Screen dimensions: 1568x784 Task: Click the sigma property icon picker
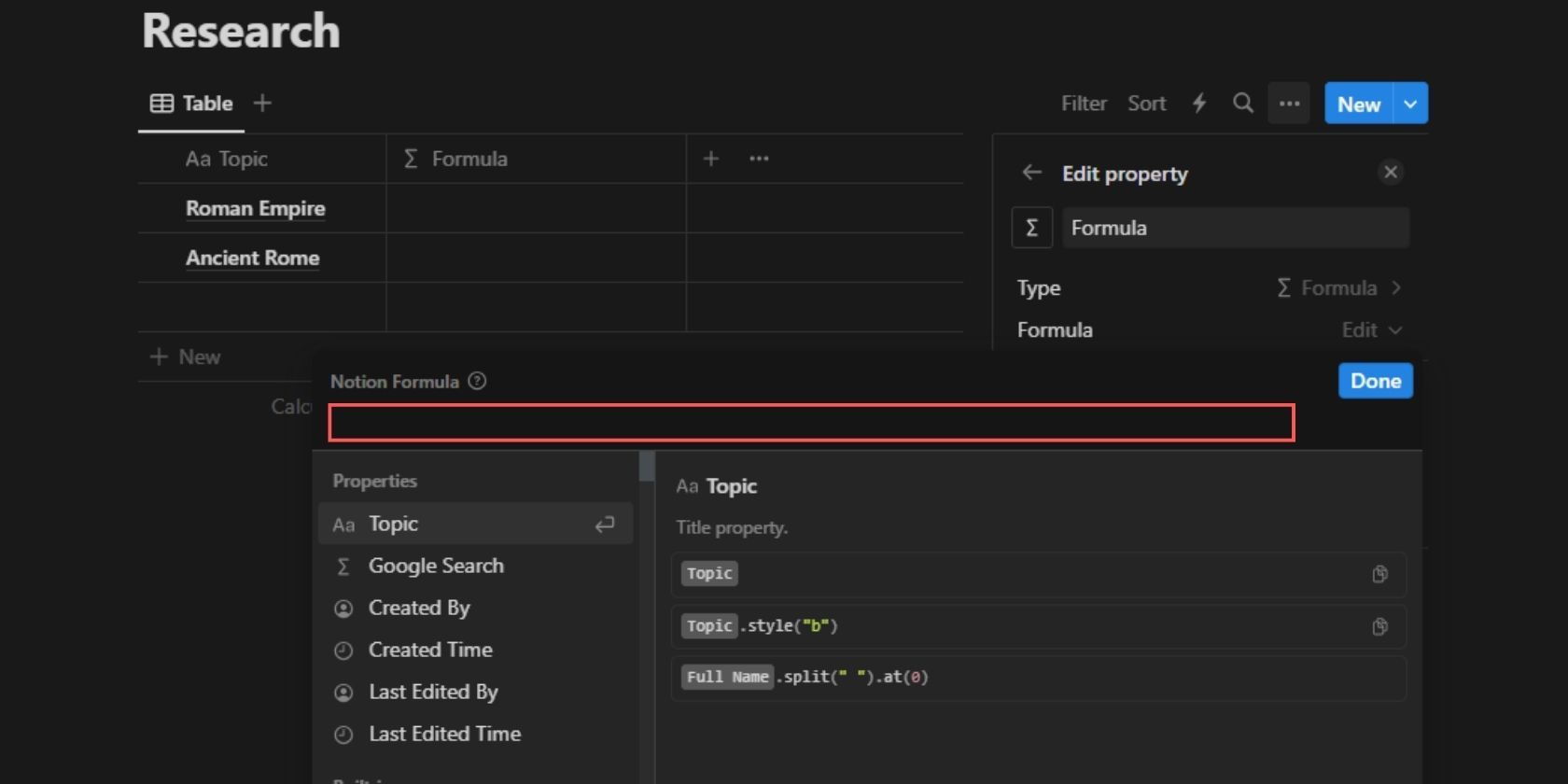click(x=1032, y=228)
